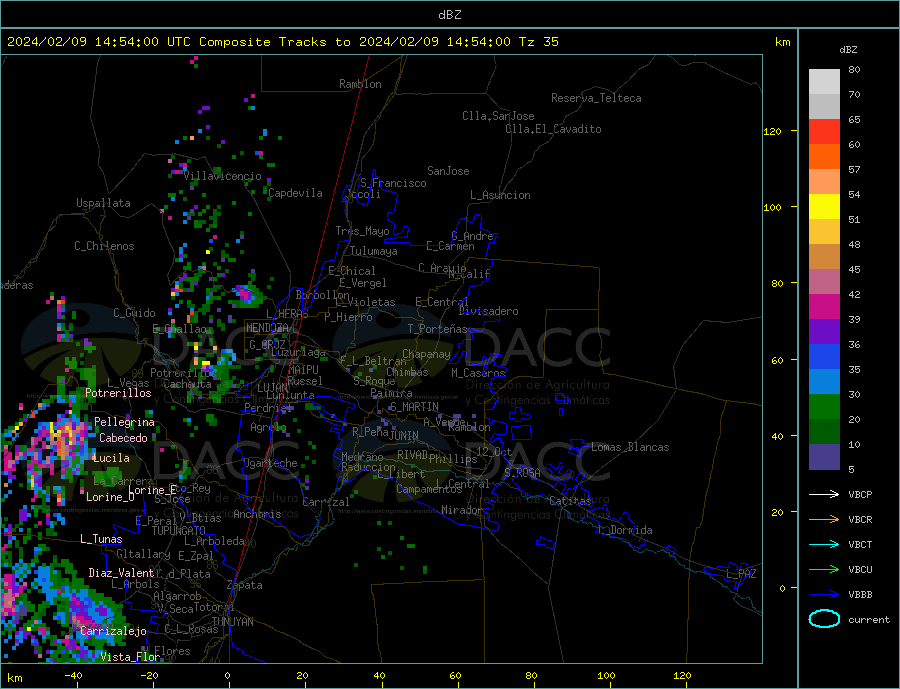Click the green VBCU arrow legend icon
Viewport: 900px width, 689px height.
[x=824, y=570]
